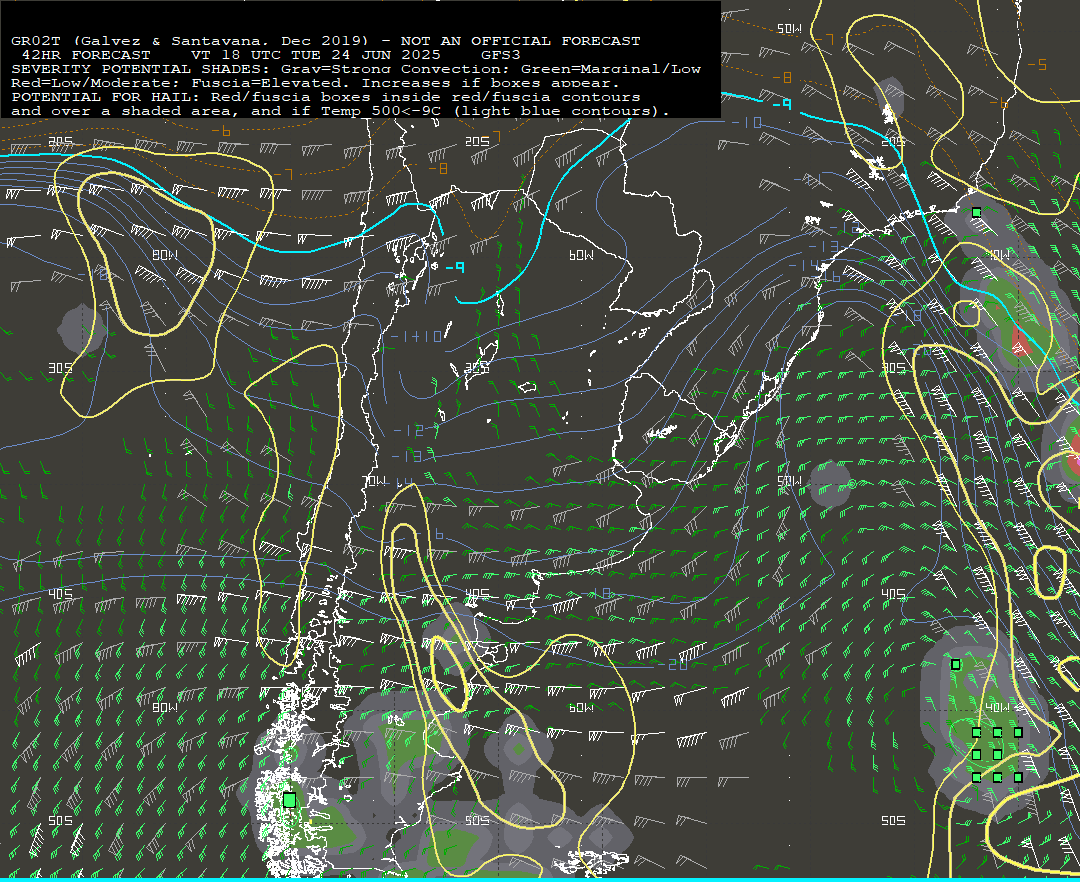Click the orange -8 contour label over Bolivia
This screenshot has height=882, width=1080.
point(438,169)
